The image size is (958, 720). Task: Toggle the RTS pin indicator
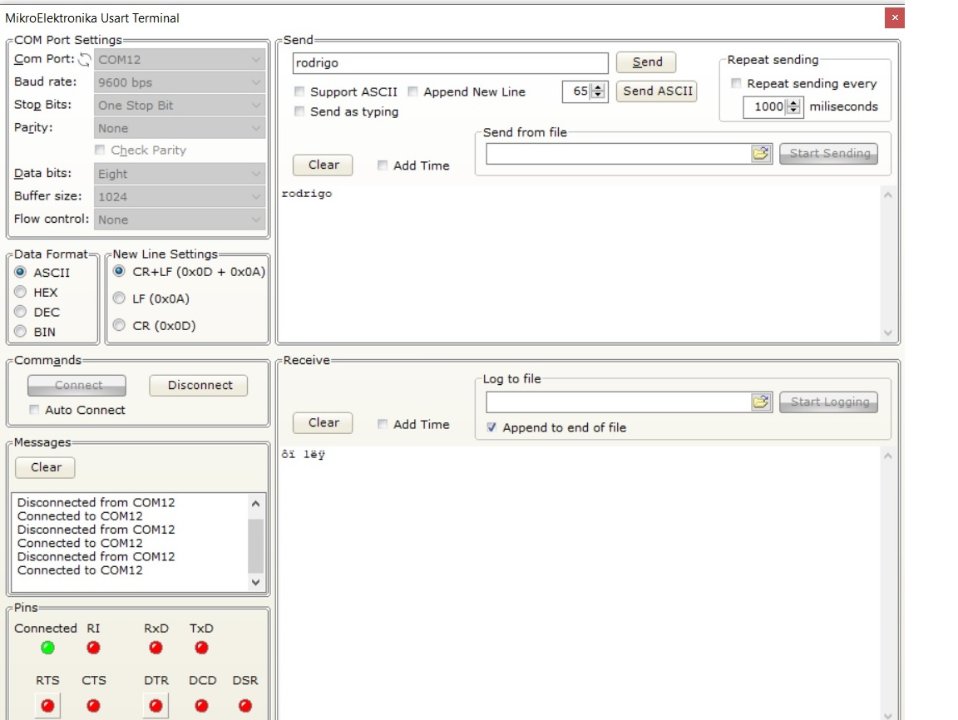48,706
